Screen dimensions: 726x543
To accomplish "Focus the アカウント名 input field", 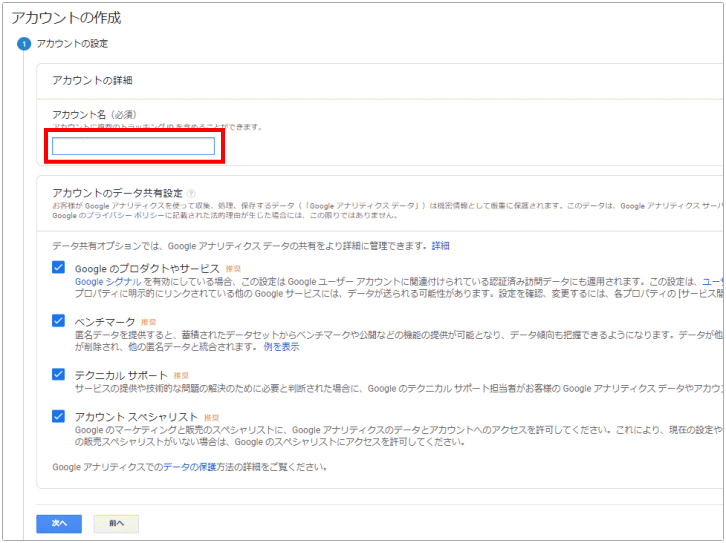I will tap(133, 147).
